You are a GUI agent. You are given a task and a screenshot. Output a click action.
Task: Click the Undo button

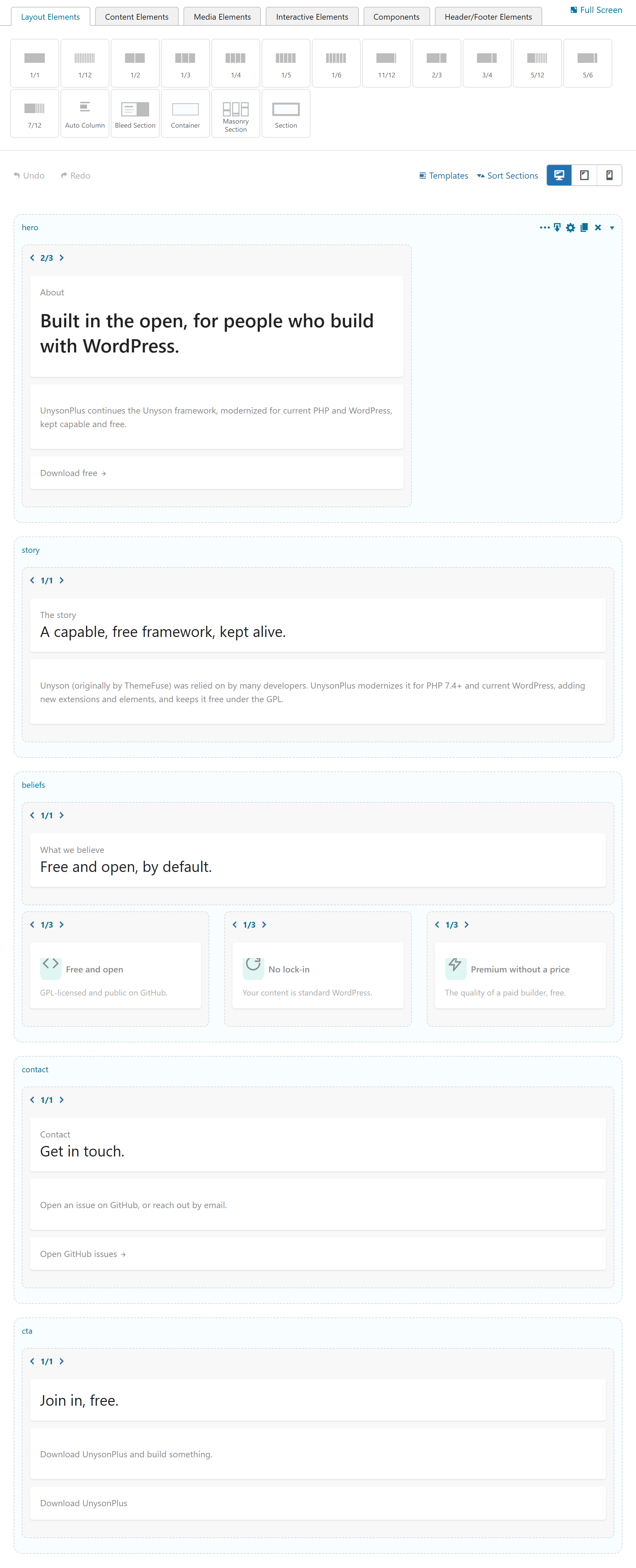(29, 175)
